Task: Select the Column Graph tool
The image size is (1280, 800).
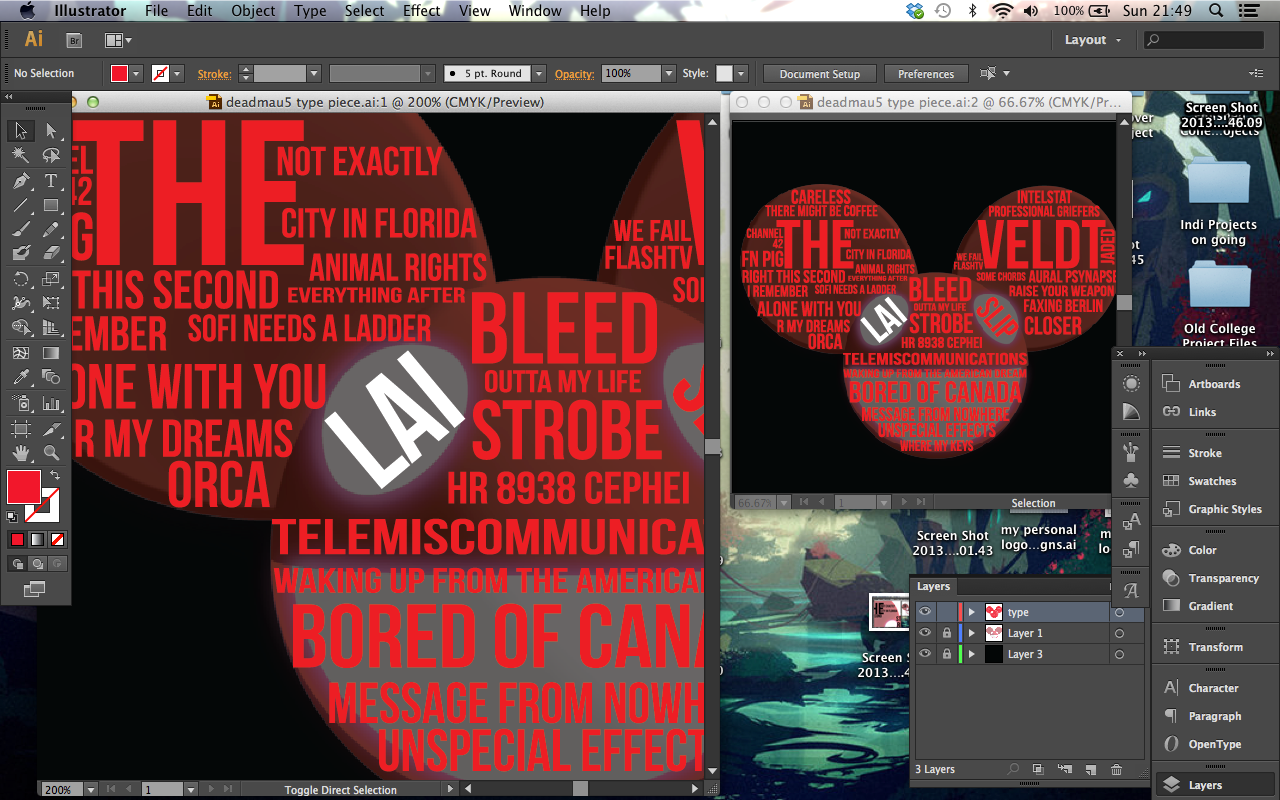Action: (51, 403)
